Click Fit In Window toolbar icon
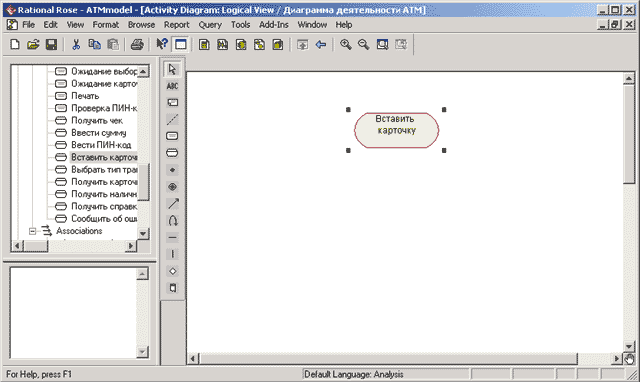 pyautogui.click(x=382, y=44)
